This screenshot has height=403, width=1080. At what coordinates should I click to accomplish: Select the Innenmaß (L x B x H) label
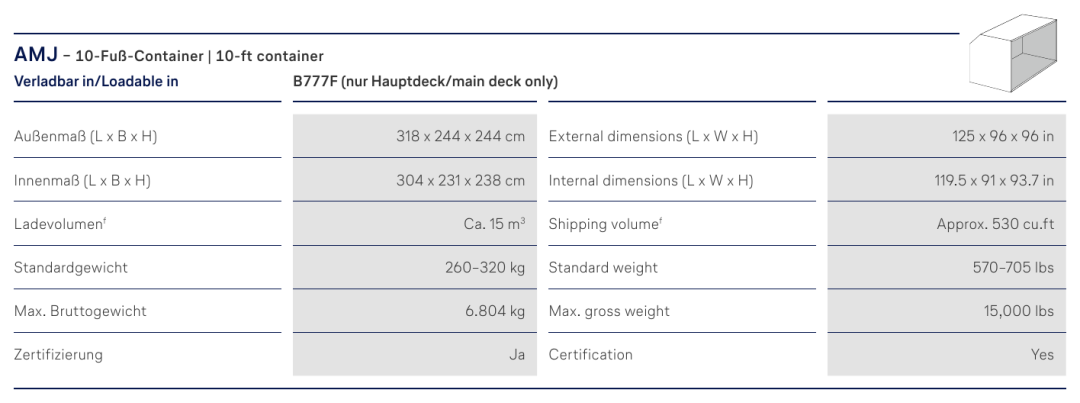(x=83, y=180)
